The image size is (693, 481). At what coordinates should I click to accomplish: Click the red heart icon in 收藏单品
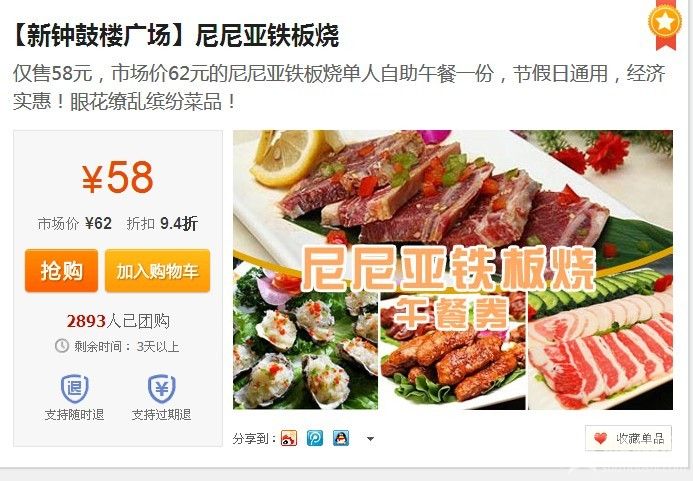[x=600, y=439]
